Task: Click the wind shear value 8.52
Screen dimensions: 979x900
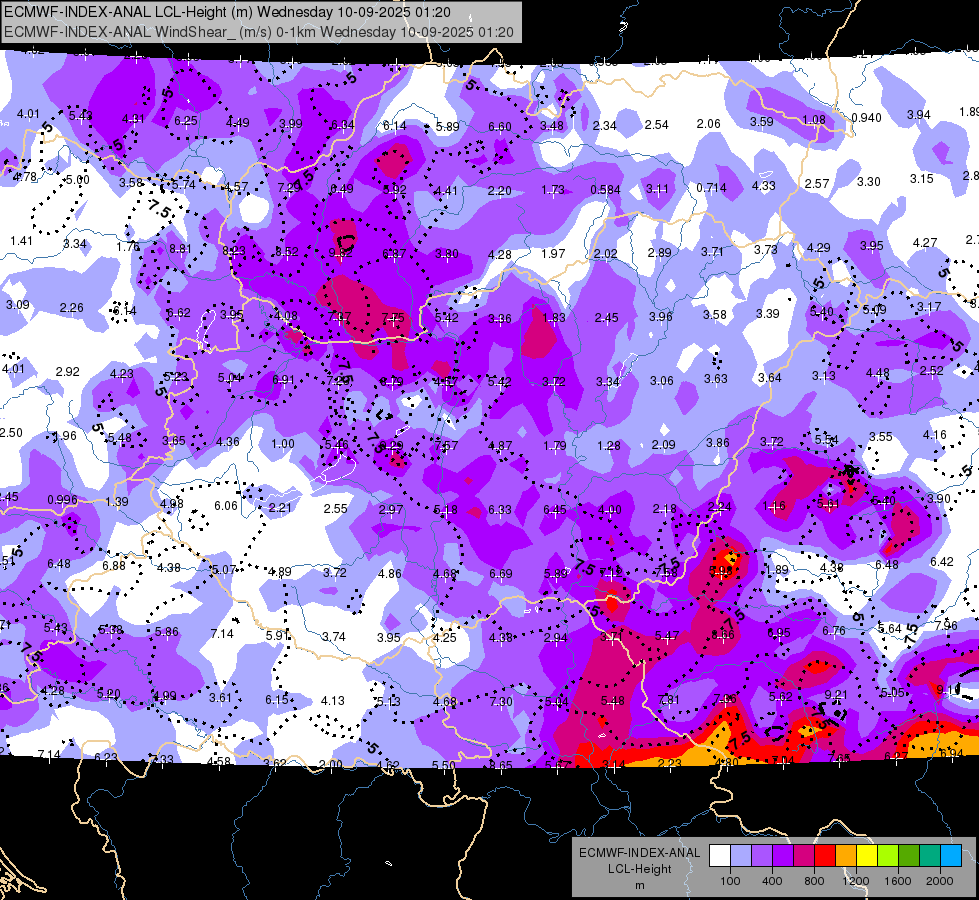Action: [287, 252]
